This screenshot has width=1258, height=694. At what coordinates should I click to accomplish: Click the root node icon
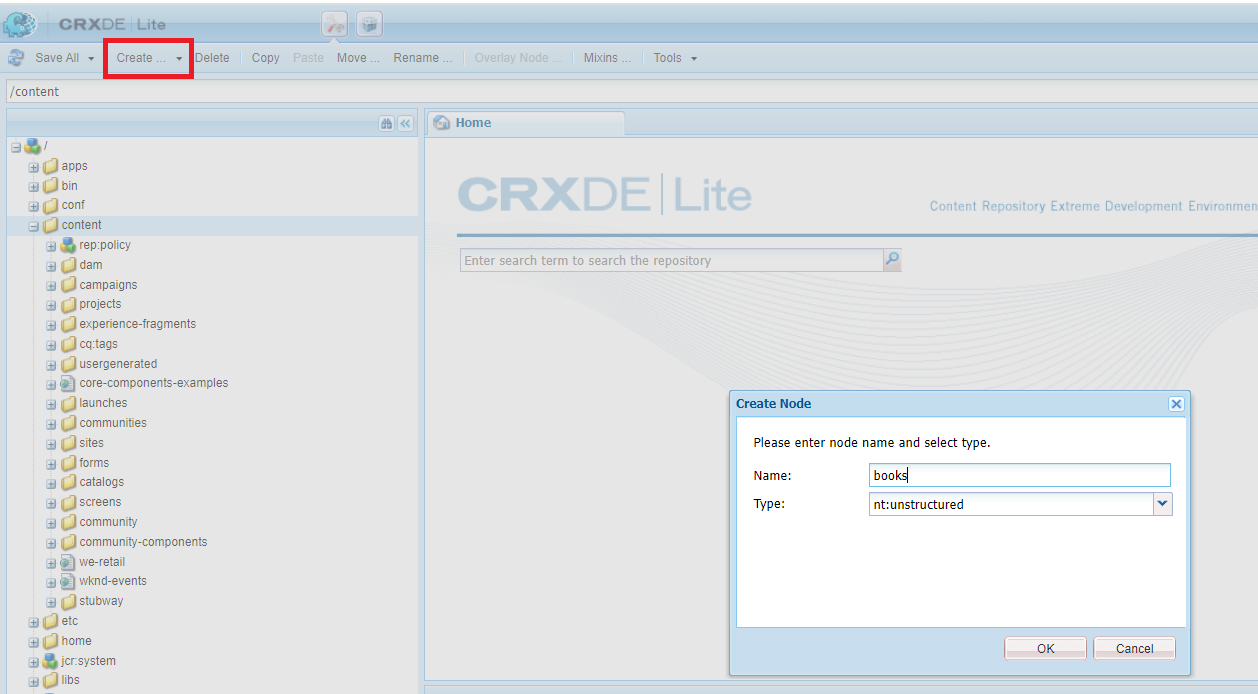(32, 146)
